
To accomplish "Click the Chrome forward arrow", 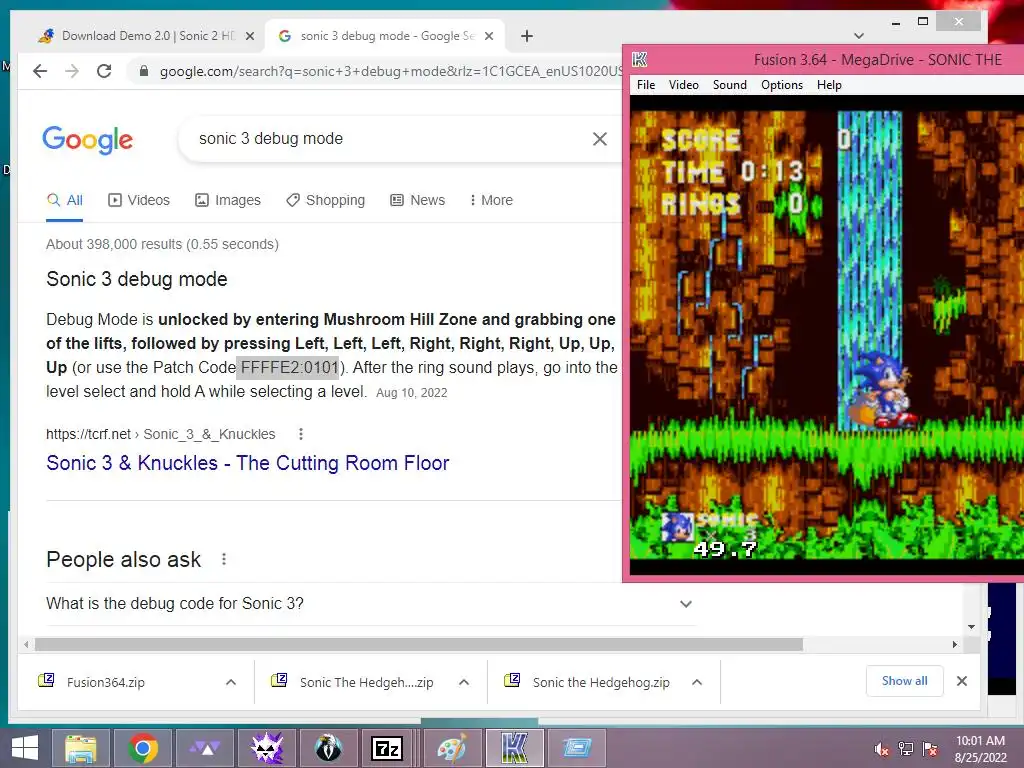I will (72, 71).
